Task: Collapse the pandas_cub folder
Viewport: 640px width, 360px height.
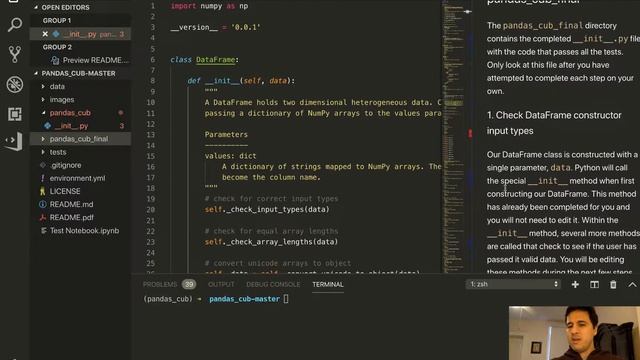Action: pyautogui.click(x=43, y=113)
